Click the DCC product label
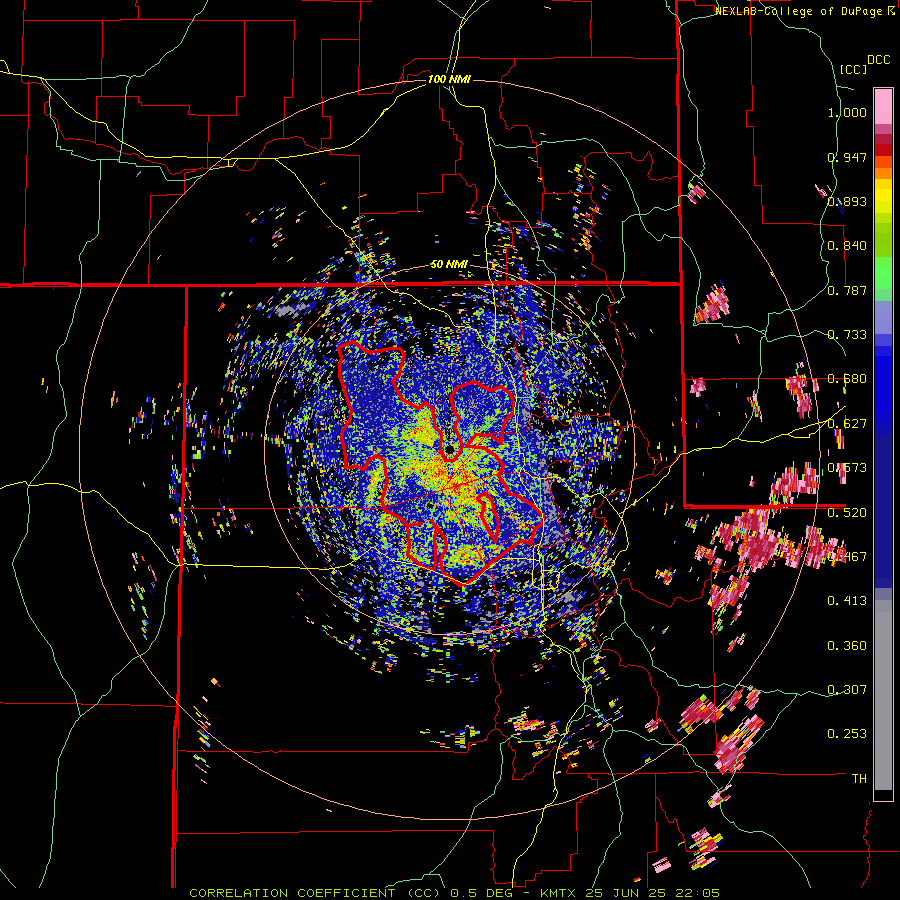 coord(878,60)
